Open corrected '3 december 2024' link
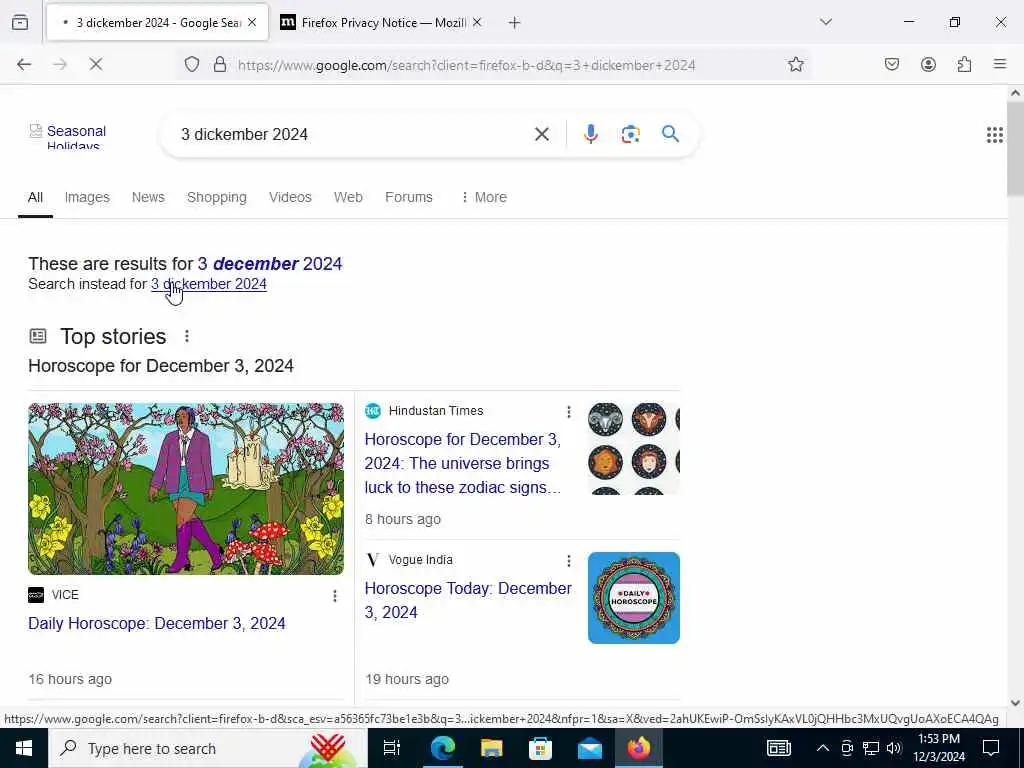 (x=270, y=264)
